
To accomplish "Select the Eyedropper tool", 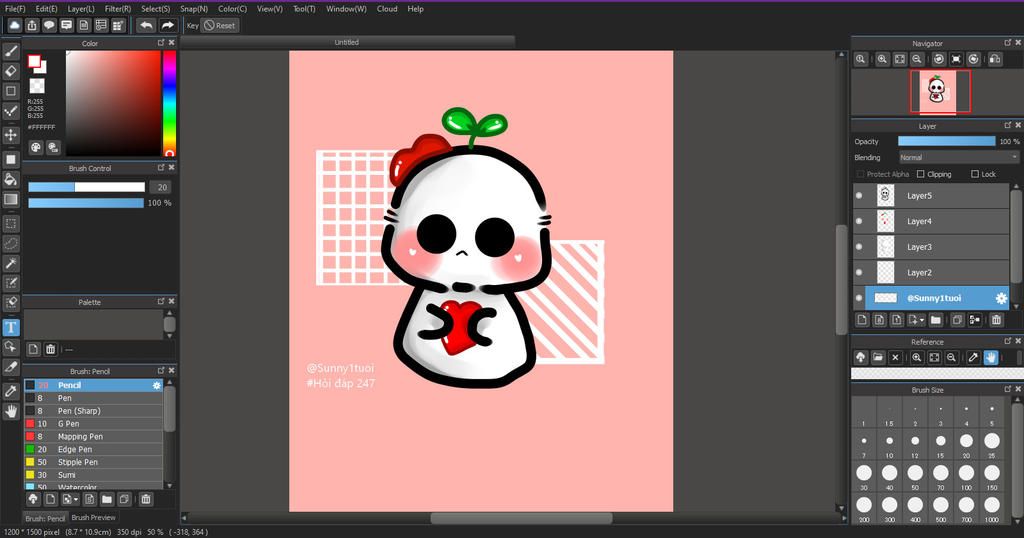I will point(10,391).
